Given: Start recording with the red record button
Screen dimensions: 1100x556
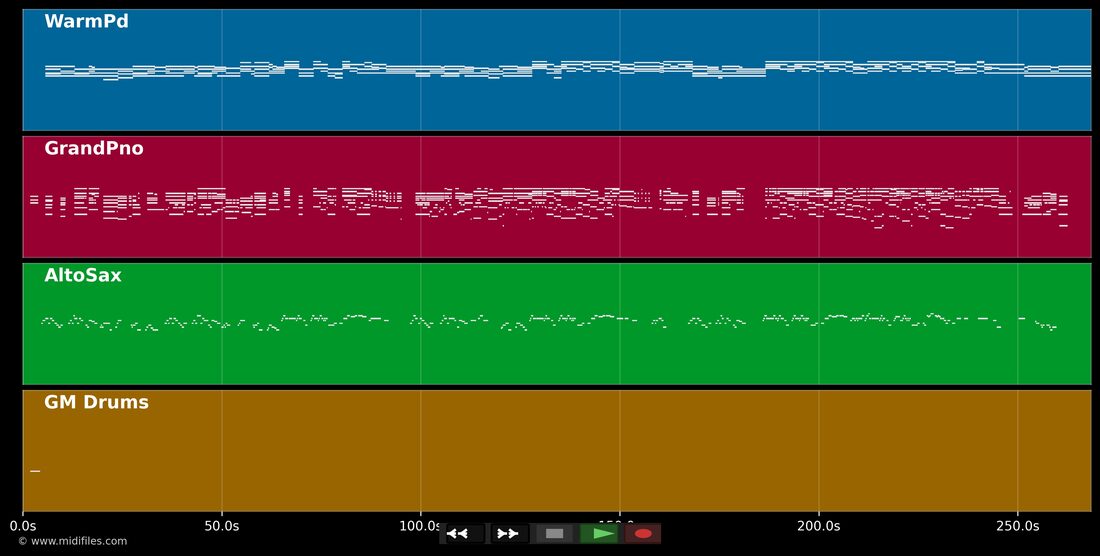Looking at the screenshot, I should click(x=643, y=534).
